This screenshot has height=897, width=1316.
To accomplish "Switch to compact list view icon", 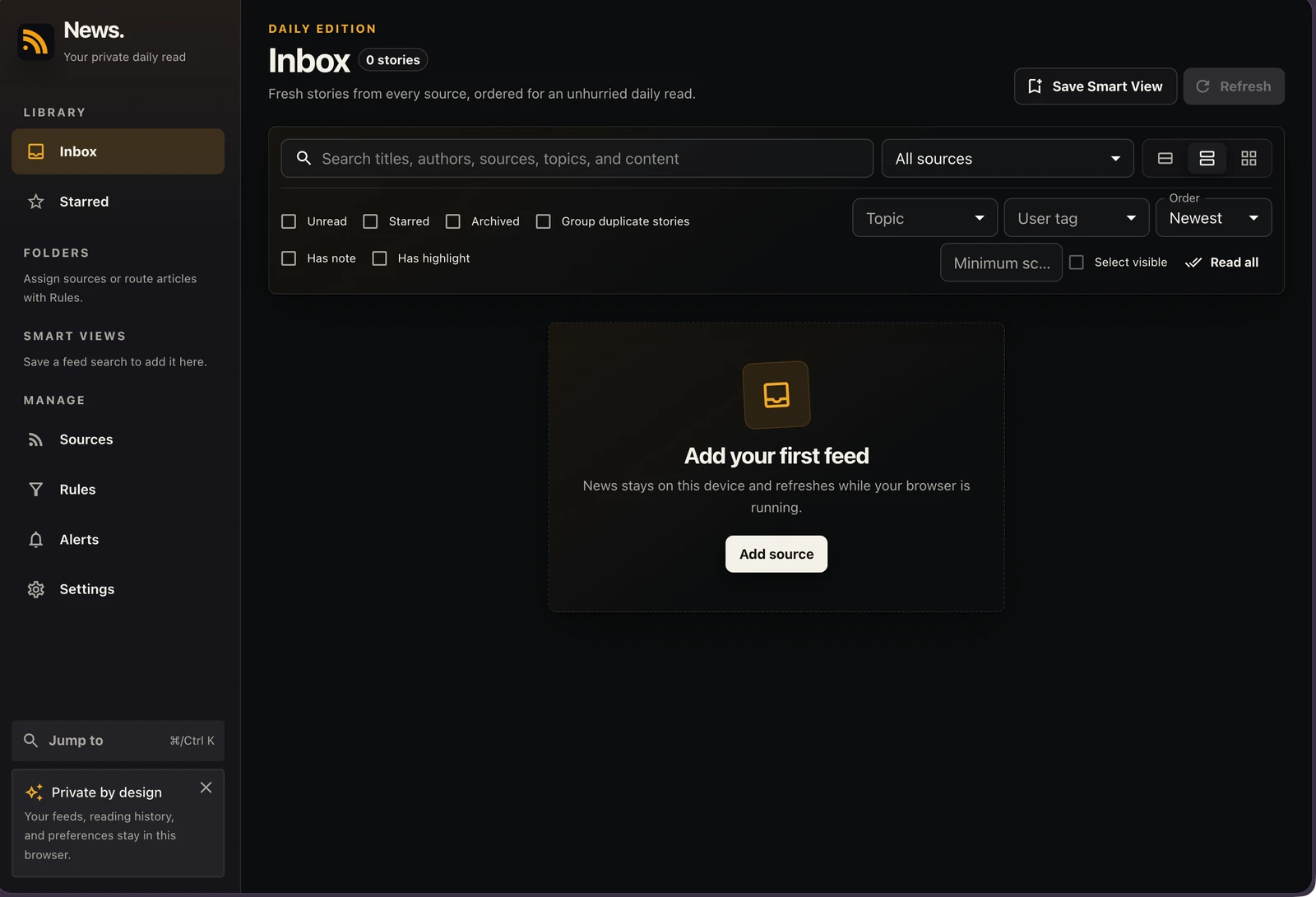I will 1165,158.
